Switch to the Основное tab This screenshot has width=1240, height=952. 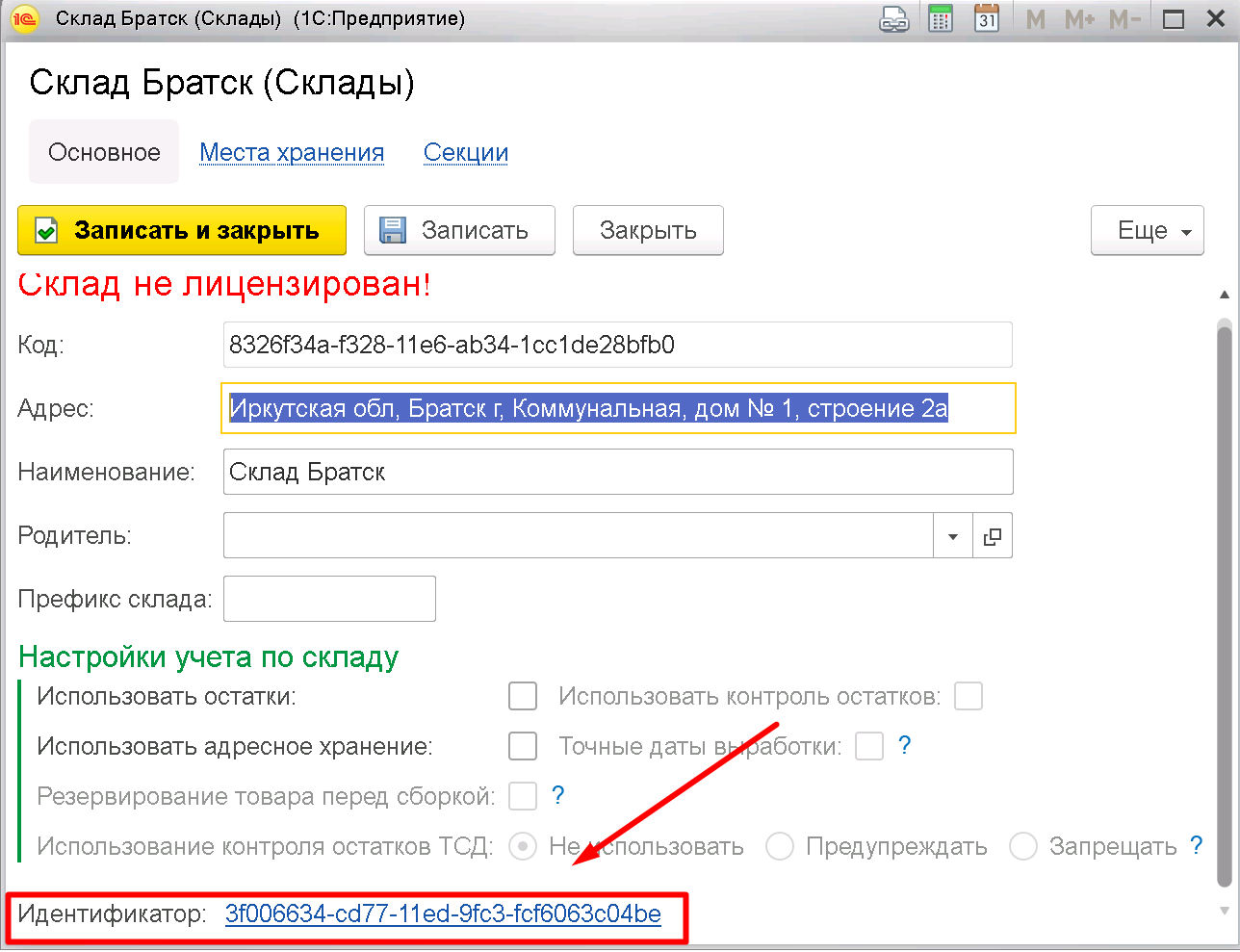104,152
